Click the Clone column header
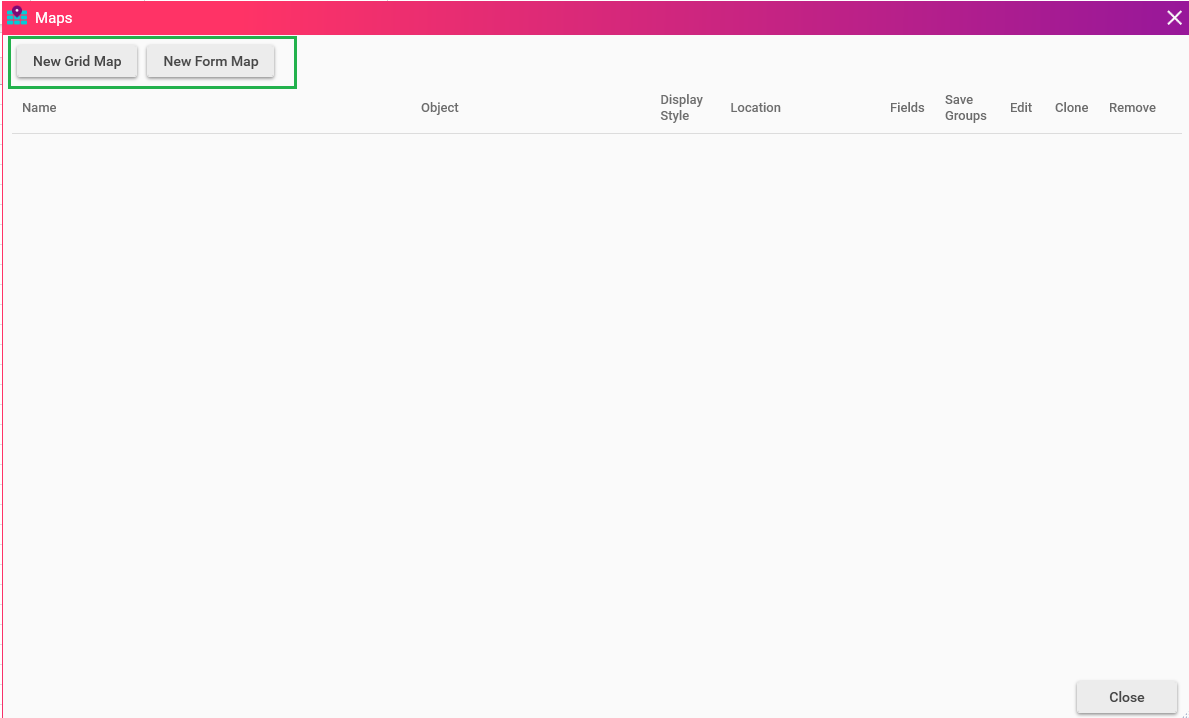 [1071, 108]
